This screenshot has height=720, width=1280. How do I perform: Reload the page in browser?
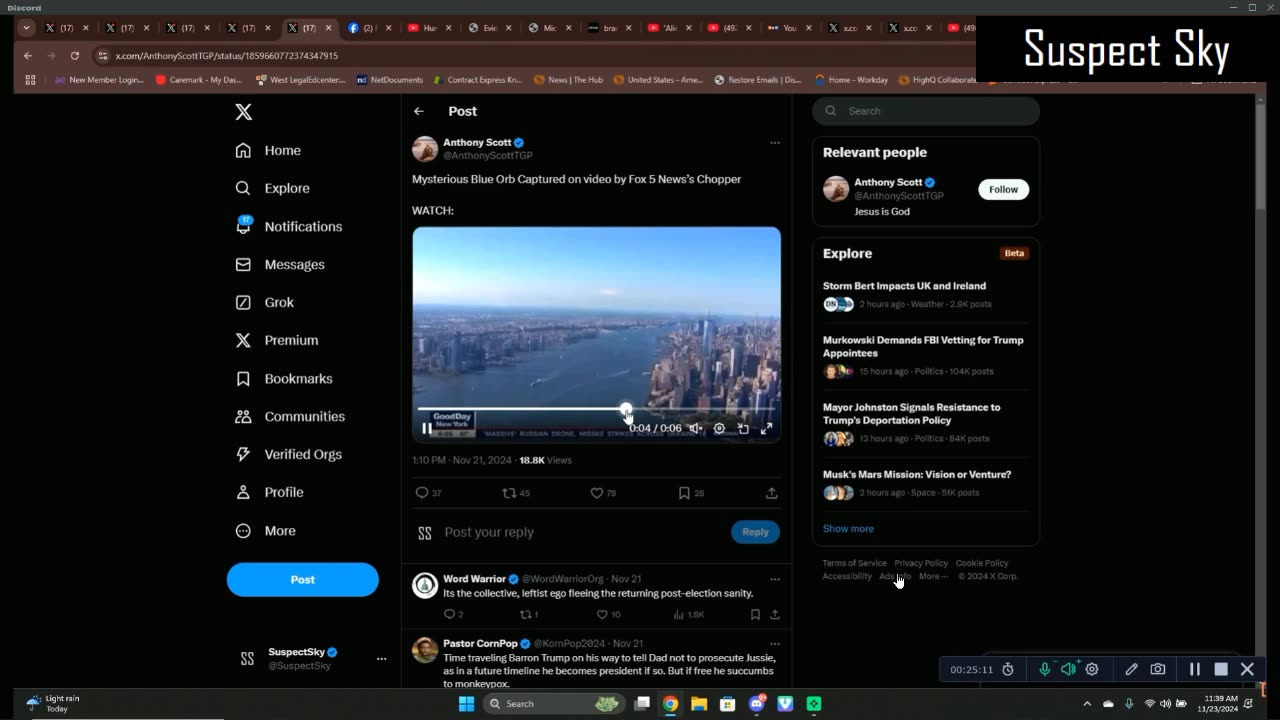tap(74, 56)
